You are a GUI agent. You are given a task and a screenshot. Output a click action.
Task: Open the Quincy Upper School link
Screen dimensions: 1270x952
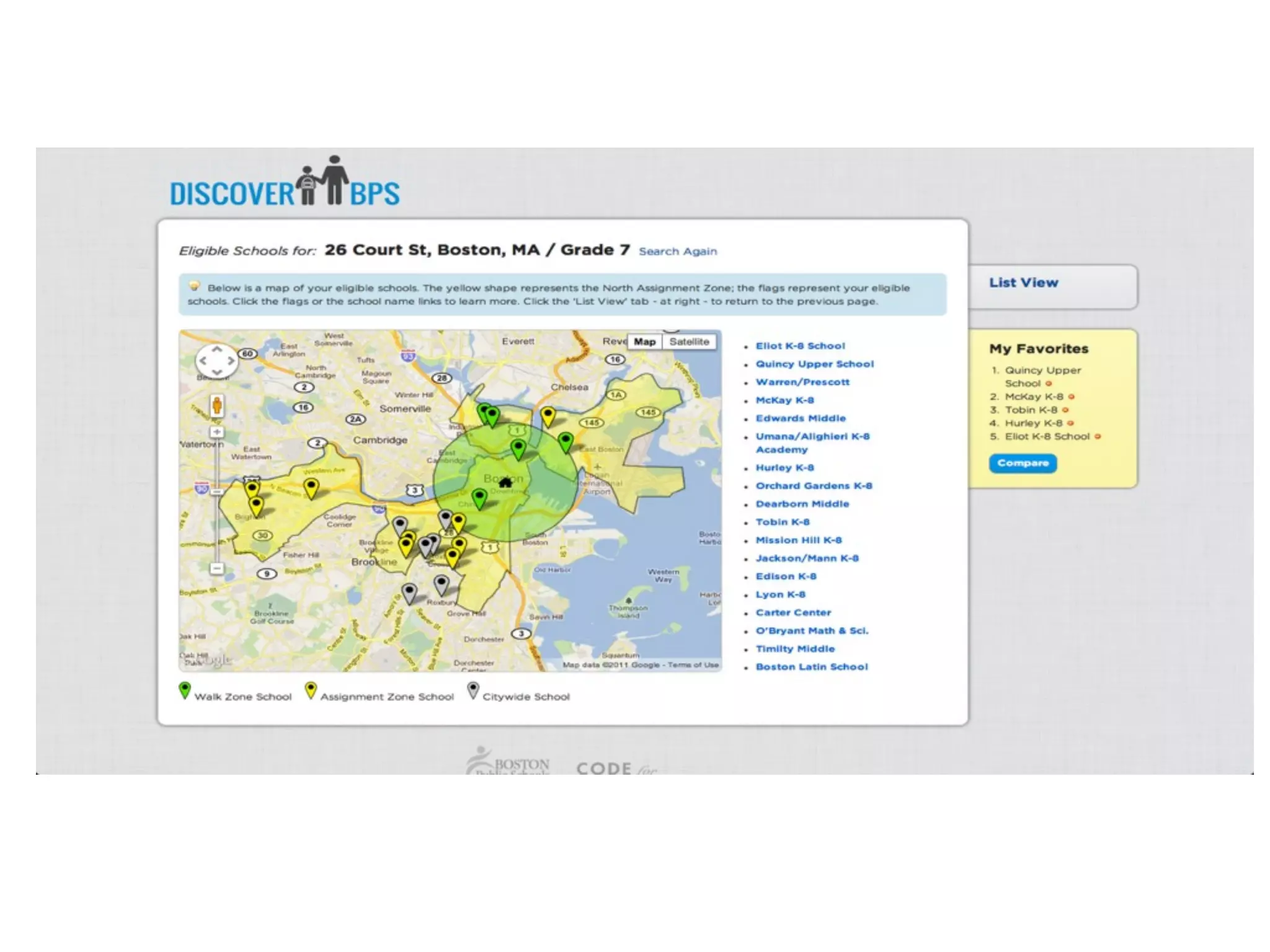point(814,364)
